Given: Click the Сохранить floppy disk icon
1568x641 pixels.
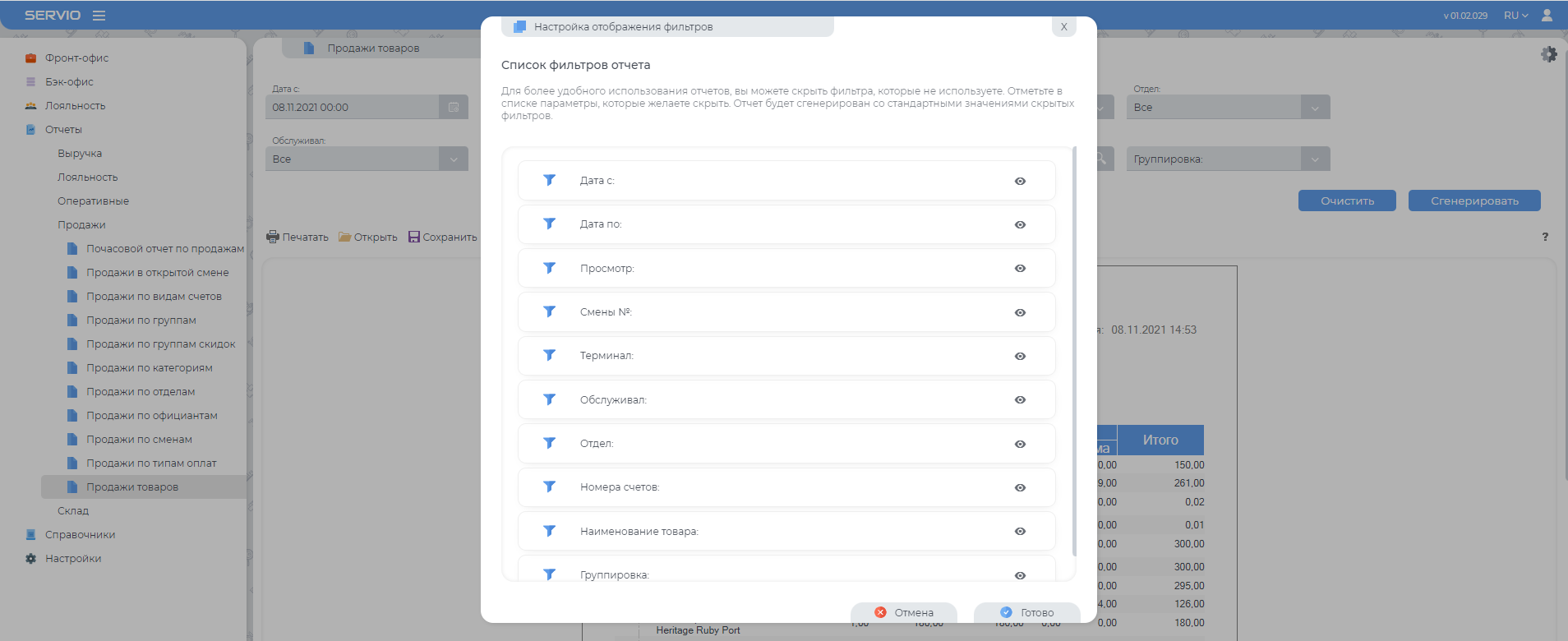Looking at the screenshot, I should [414, 237].
